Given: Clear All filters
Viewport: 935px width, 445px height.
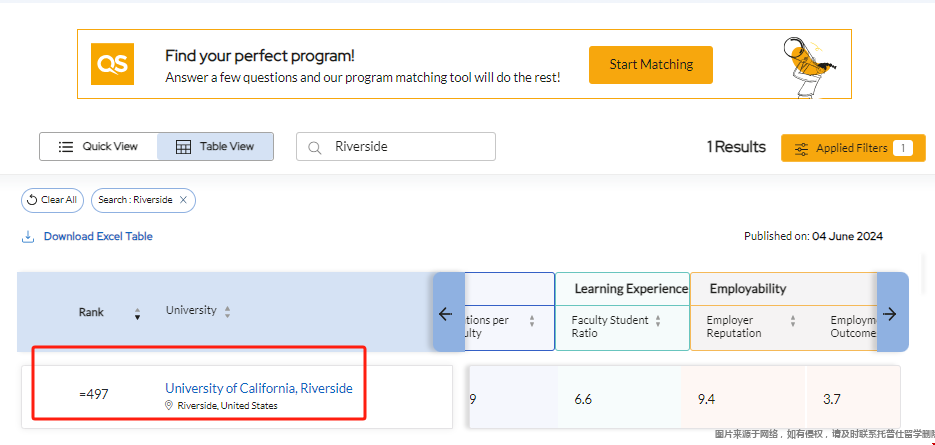Looking at the screenshot, I should [x=52, y=200].
